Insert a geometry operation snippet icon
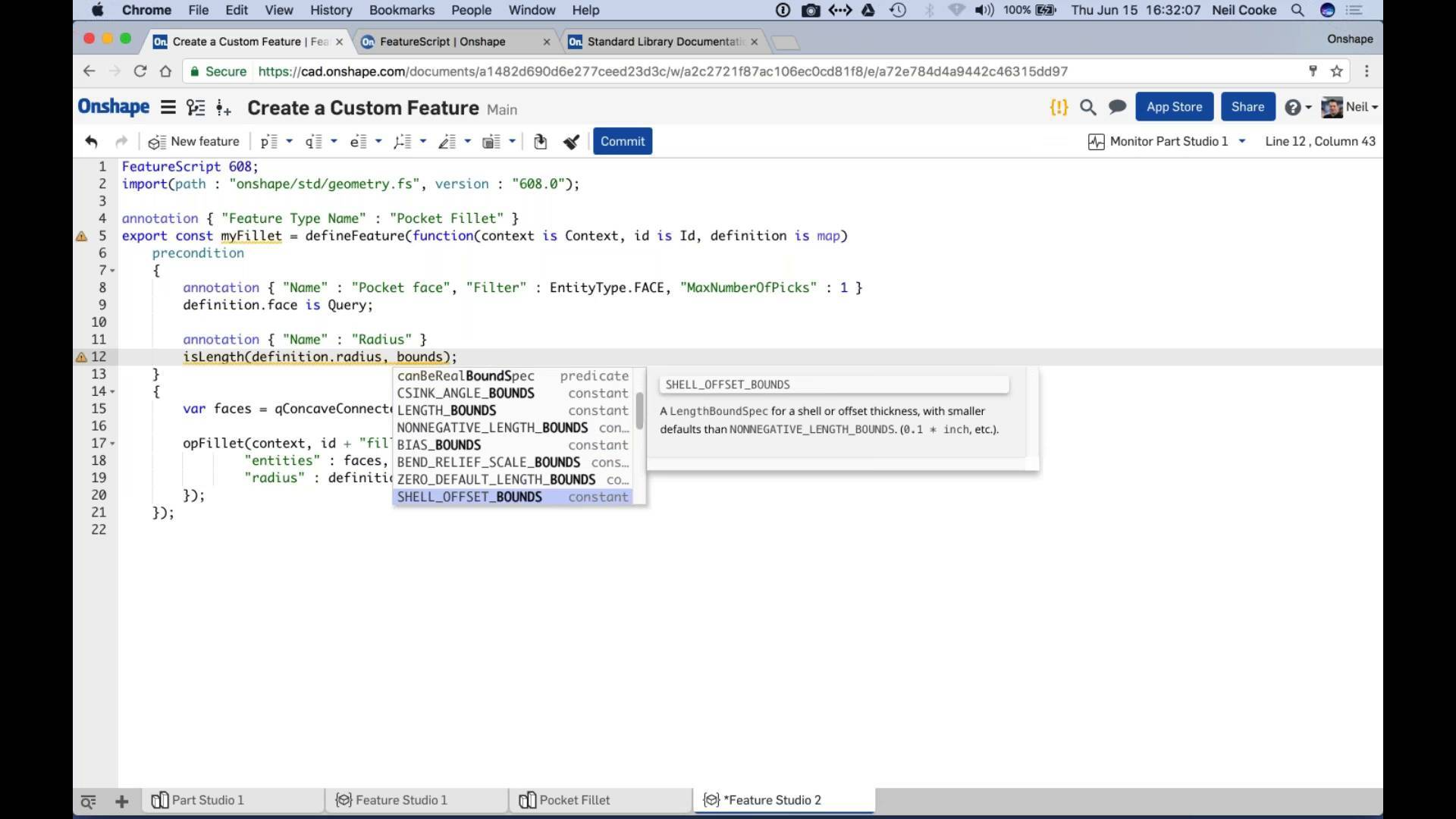1456x819 pixels. (x=403, y=141)
